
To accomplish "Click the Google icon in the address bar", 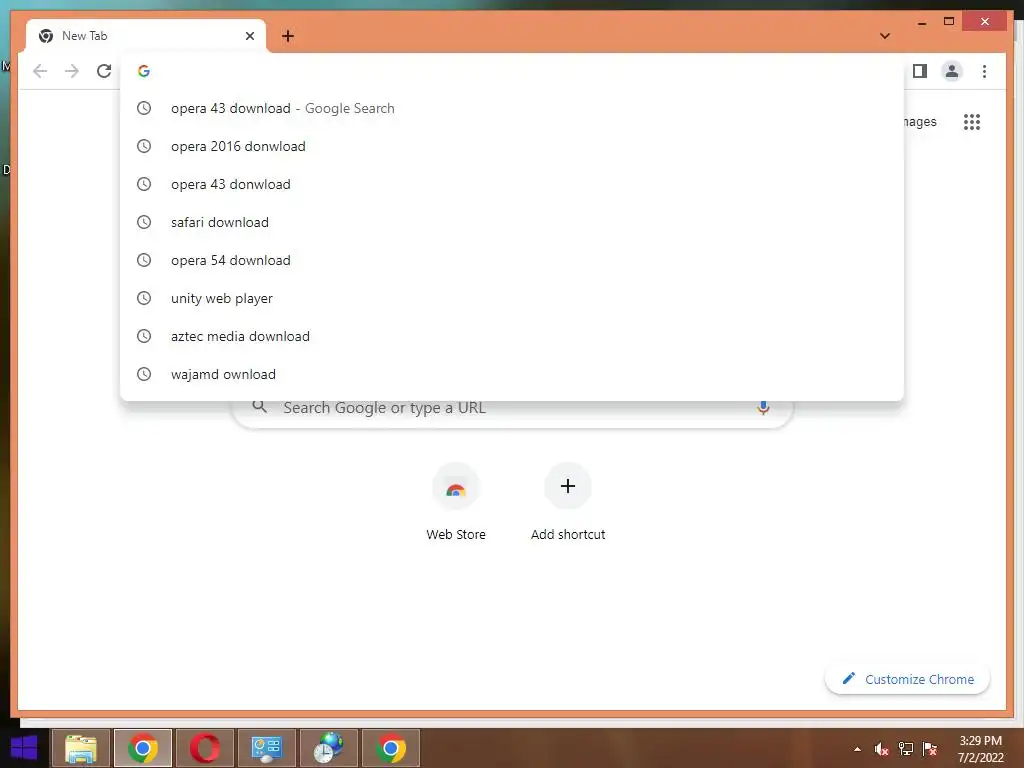I will pos(144,71).
